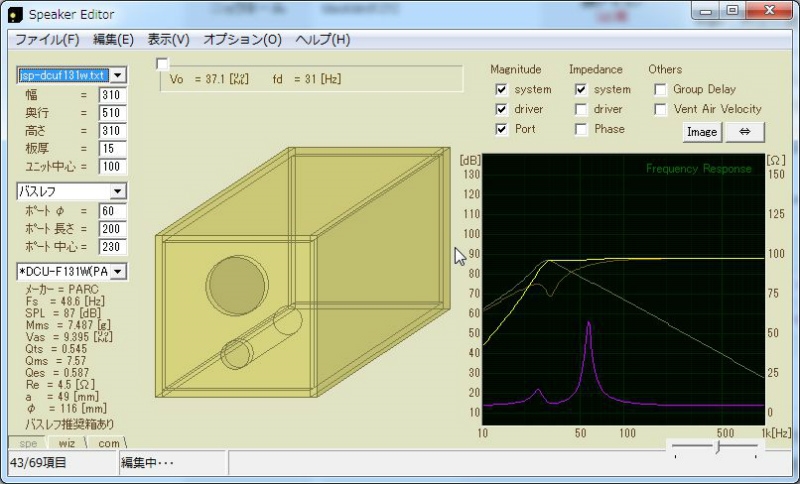Enable the Vent Air Velocity checkbox
This screenshot has height=484, width=800.
coord(661,109)
